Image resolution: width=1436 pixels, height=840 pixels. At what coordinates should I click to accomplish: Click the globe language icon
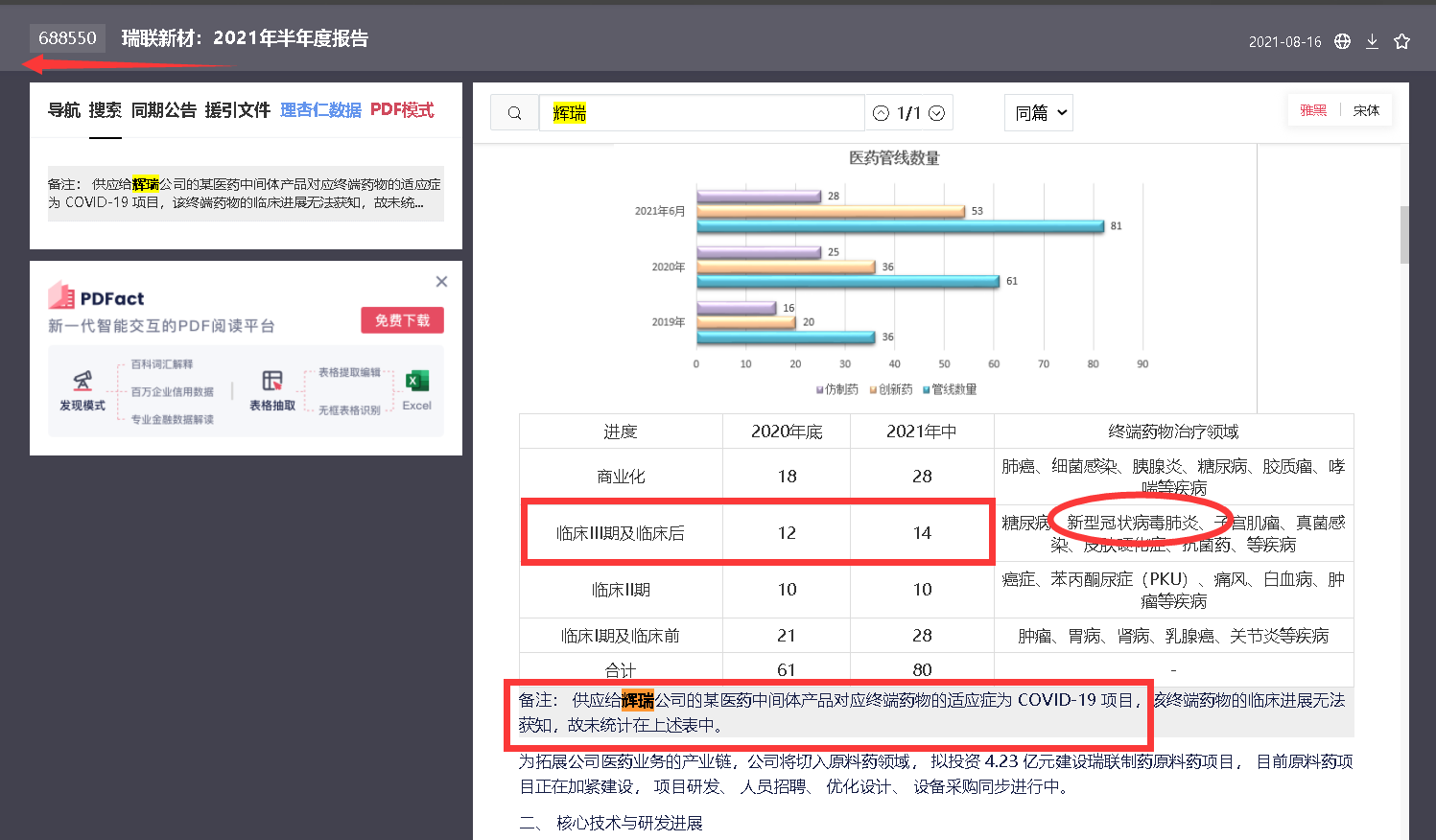click(x=1343, y=41)
